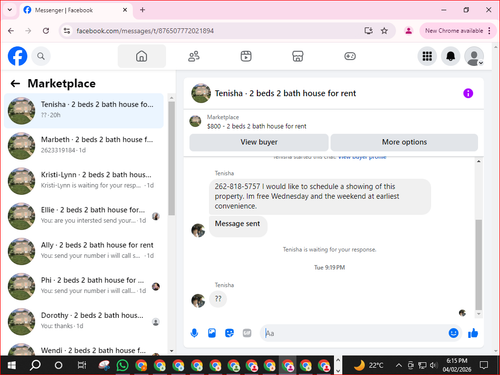Click chat scrollbar up arrow
The image size is (500, 375).
coord(479,161)
